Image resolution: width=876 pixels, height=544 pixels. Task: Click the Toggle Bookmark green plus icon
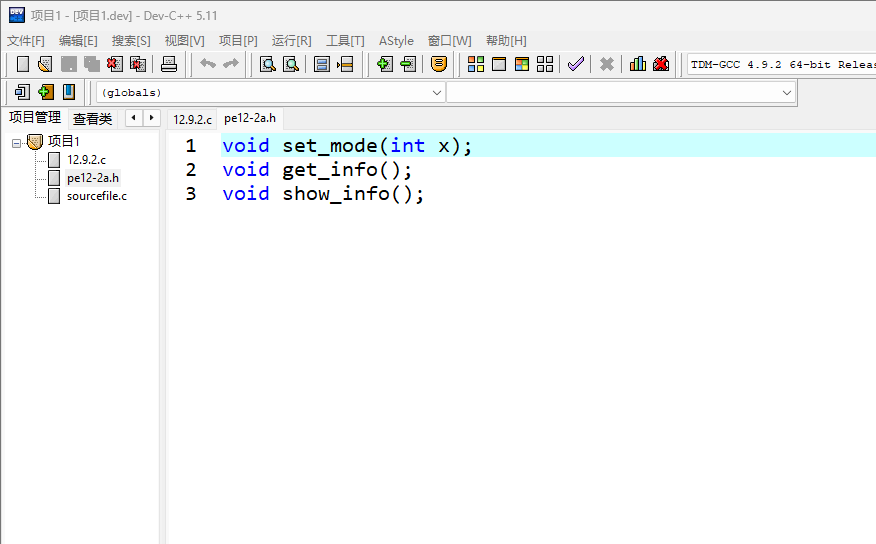pyautogui.click(x=45, y=92)
